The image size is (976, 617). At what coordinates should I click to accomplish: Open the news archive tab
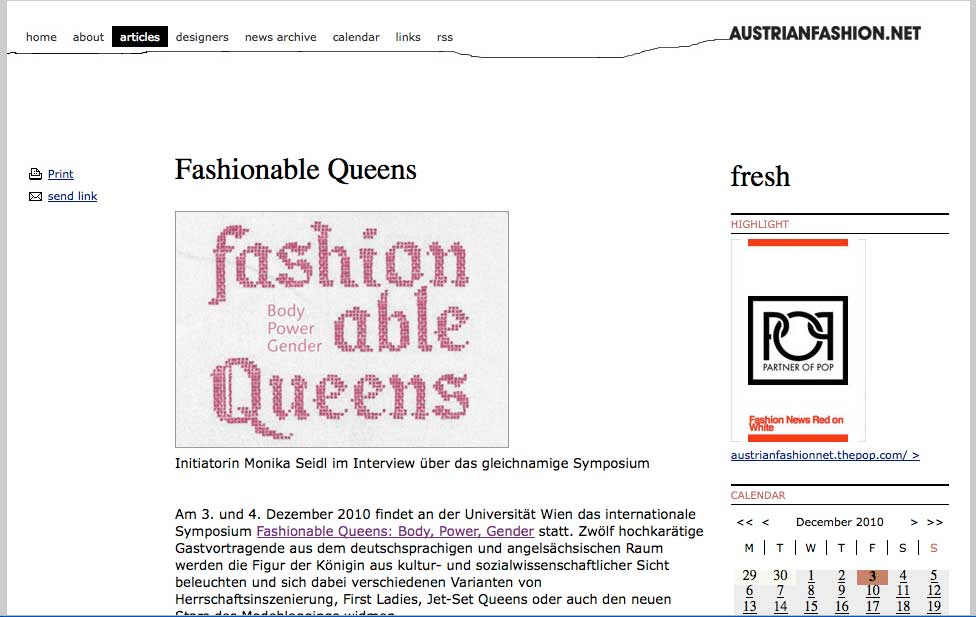pos(280,37)
